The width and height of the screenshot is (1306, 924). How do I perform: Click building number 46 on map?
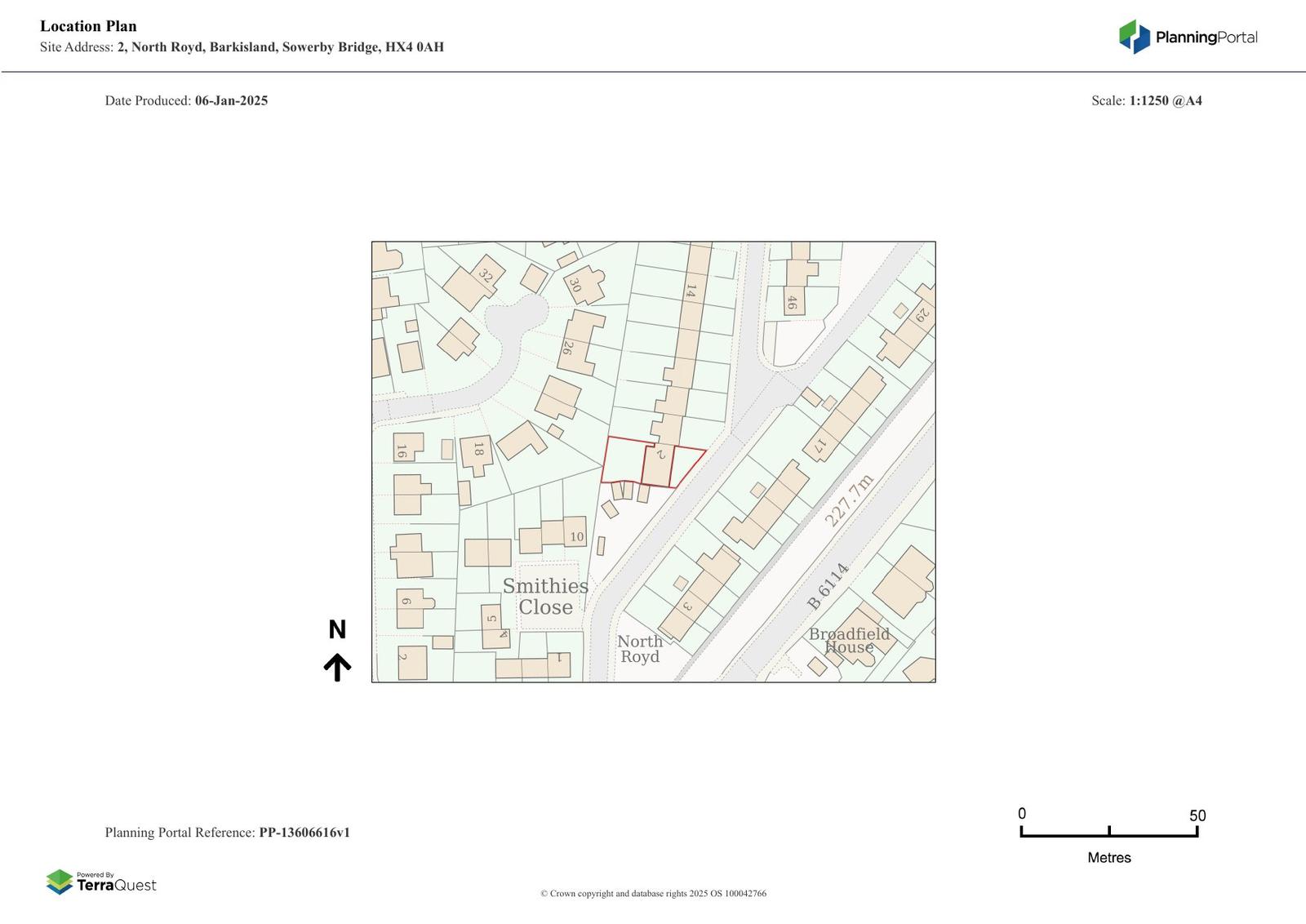pyautogui.click(x=791, y=303)
